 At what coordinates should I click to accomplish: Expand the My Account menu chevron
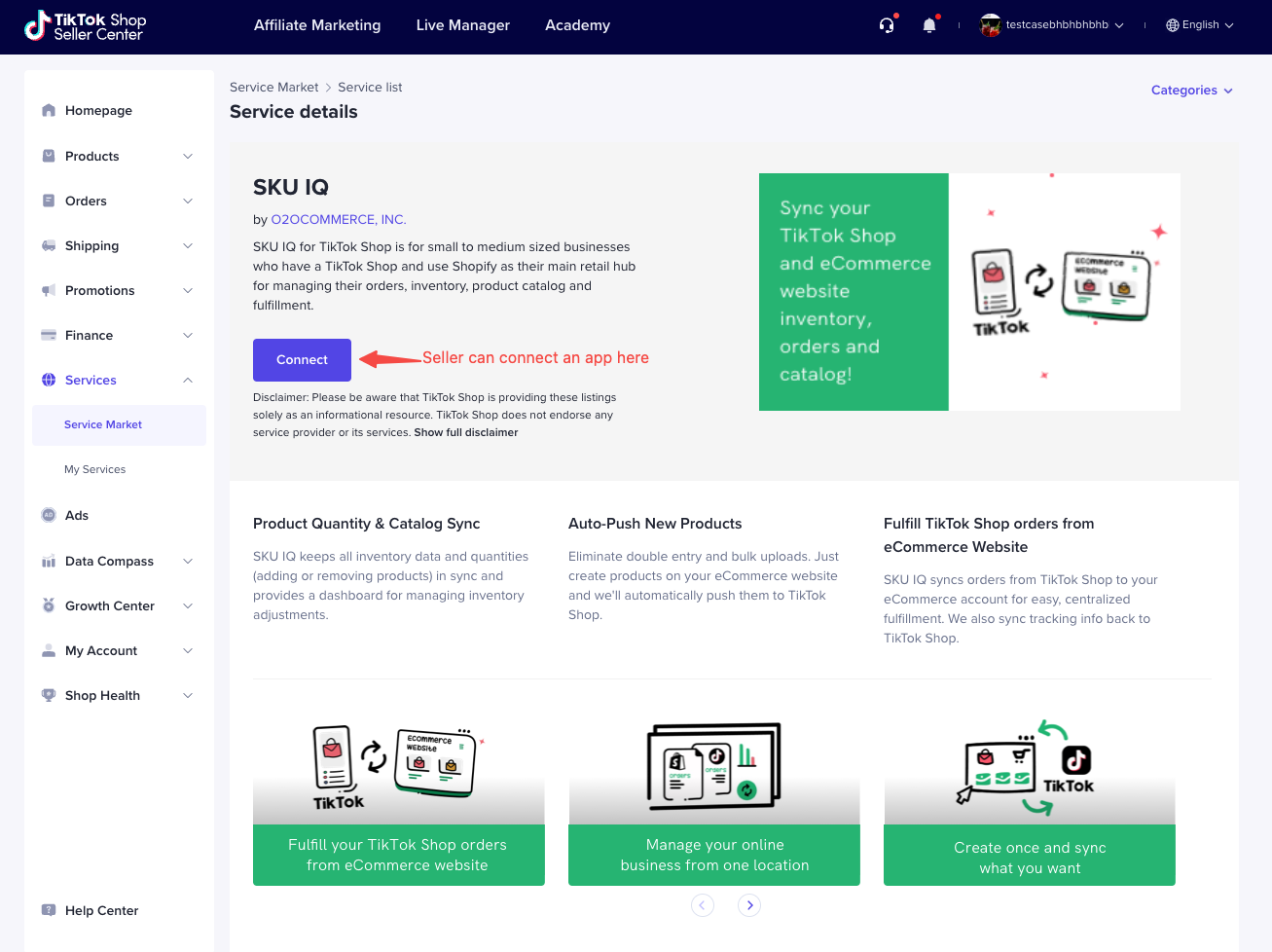188,650
